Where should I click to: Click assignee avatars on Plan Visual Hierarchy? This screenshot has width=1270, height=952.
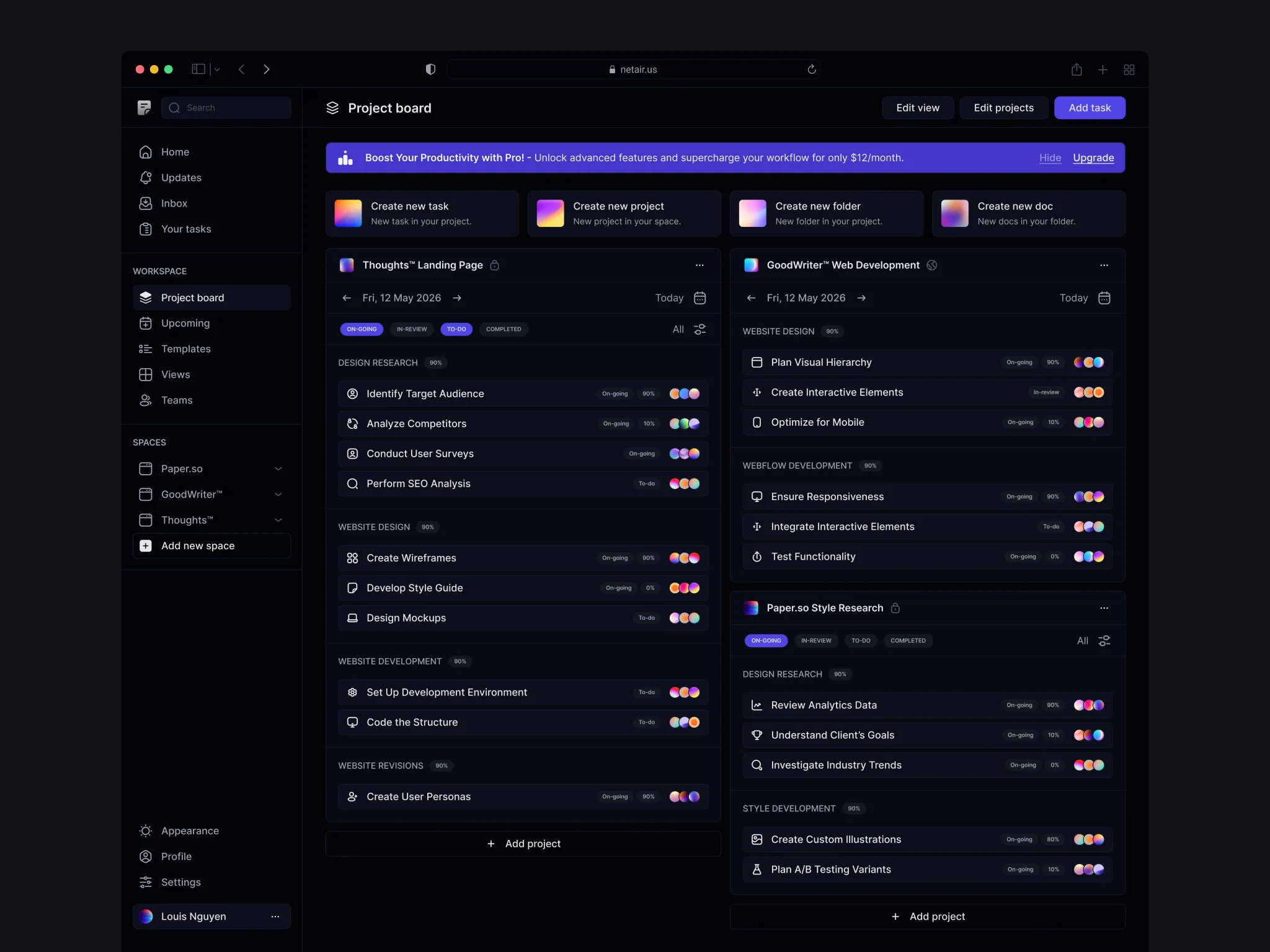(1089, 363)
